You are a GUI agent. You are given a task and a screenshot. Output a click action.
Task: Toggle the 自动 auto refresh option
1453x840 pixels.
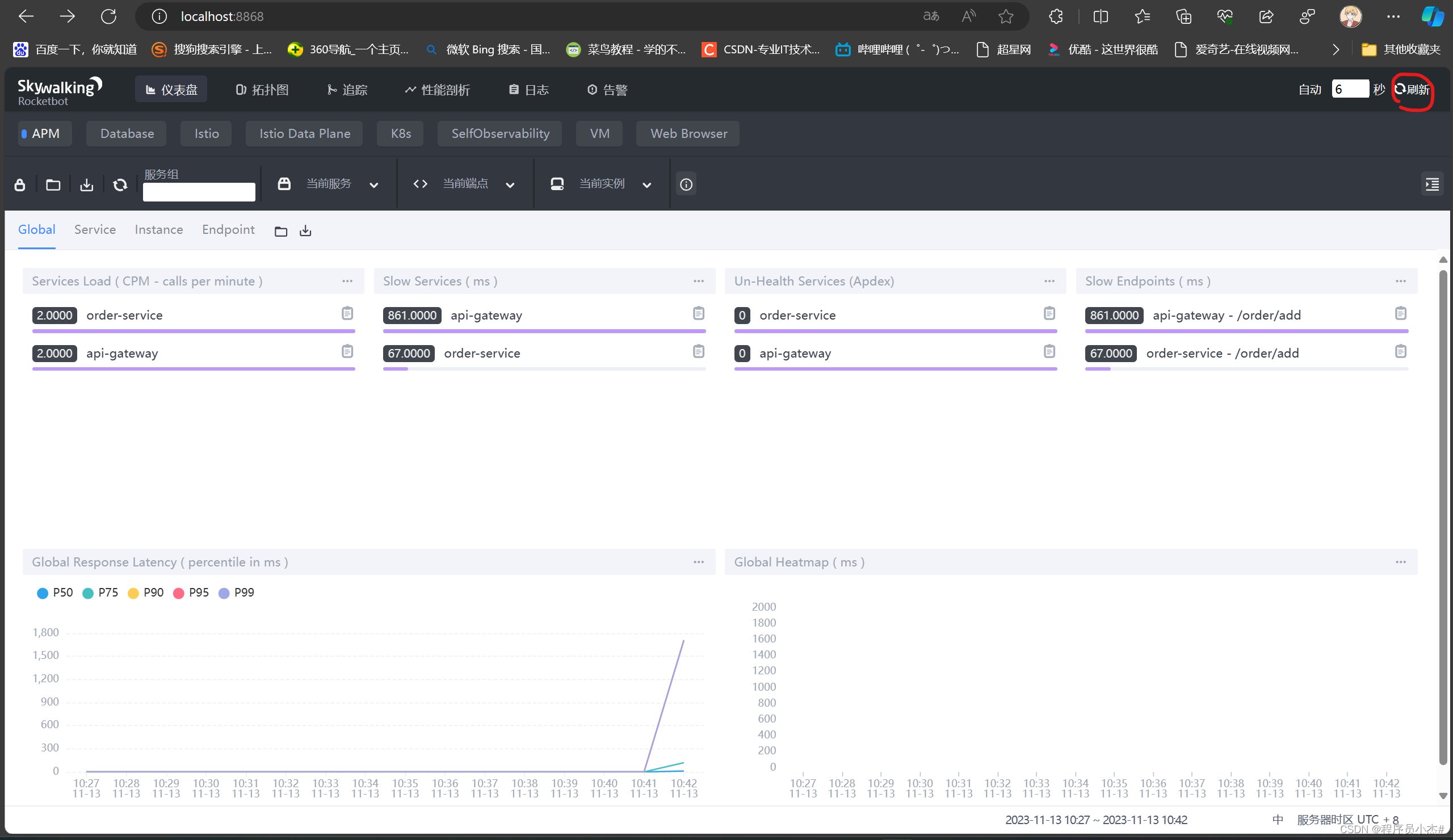(1309, 89)
